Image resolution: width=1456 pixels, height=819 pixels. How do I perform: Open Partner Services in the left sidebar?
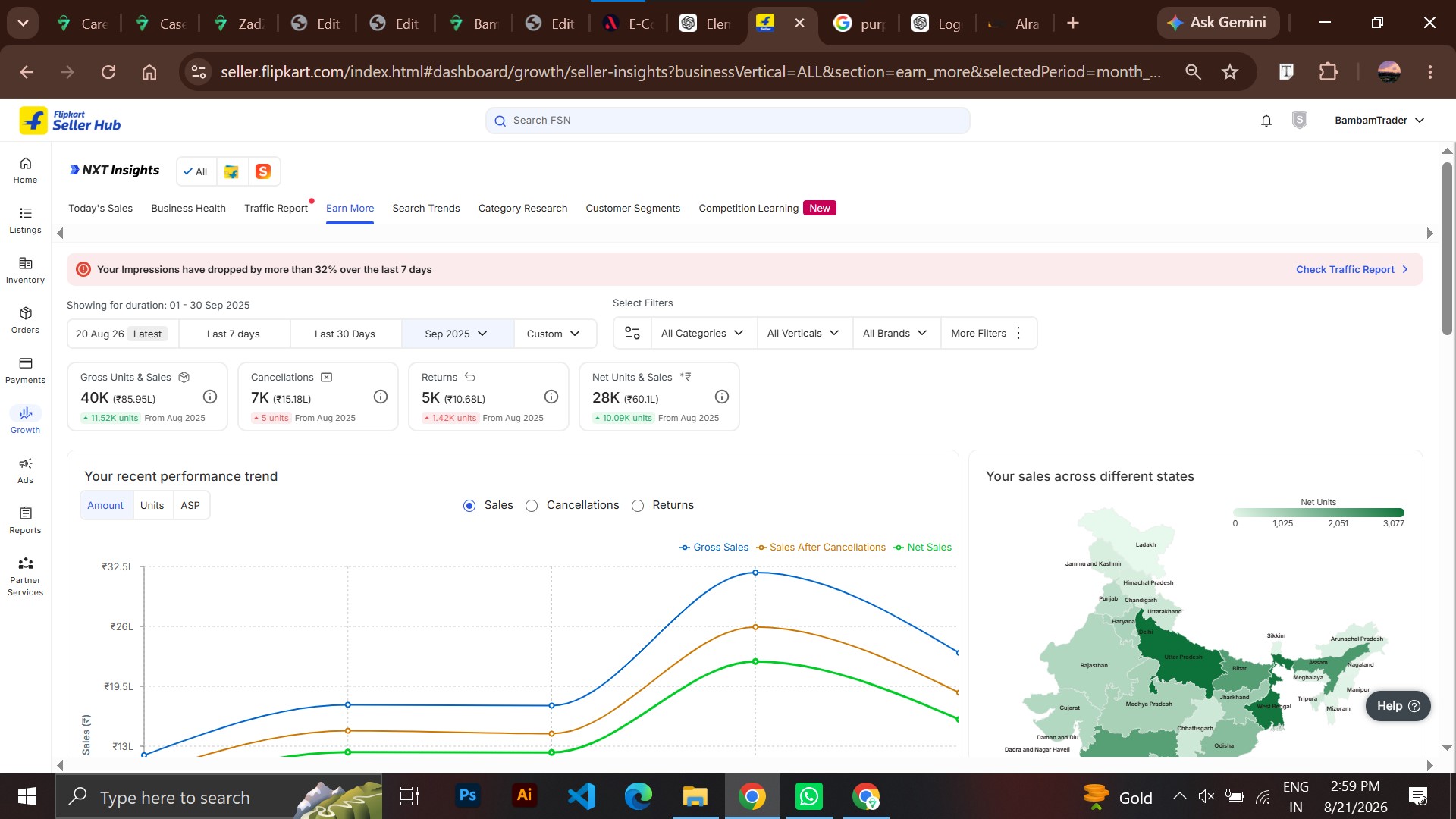(x=25, y=576)
